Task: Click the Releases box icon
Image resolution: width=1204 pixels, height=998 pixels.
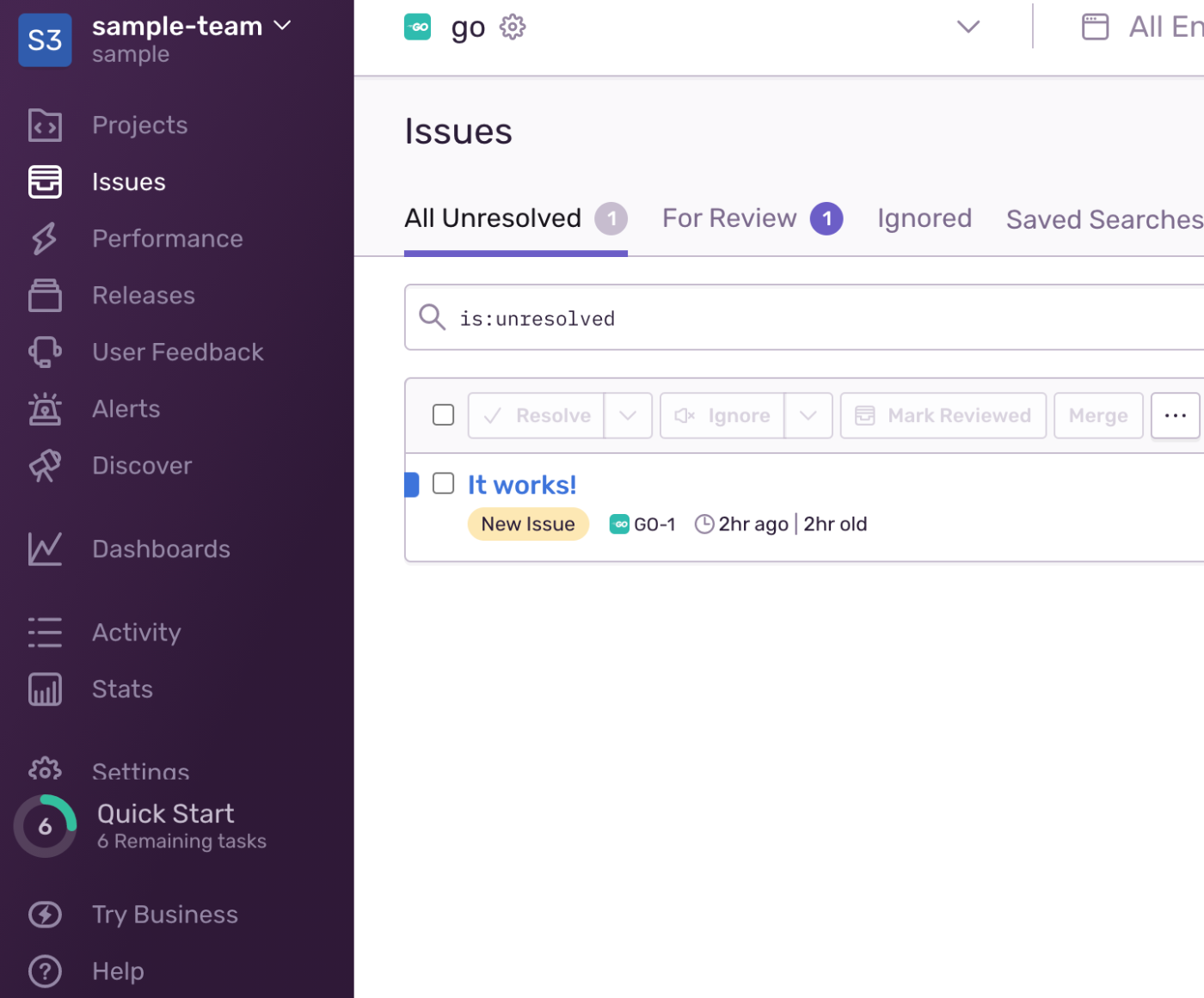Action: point(45,296)
